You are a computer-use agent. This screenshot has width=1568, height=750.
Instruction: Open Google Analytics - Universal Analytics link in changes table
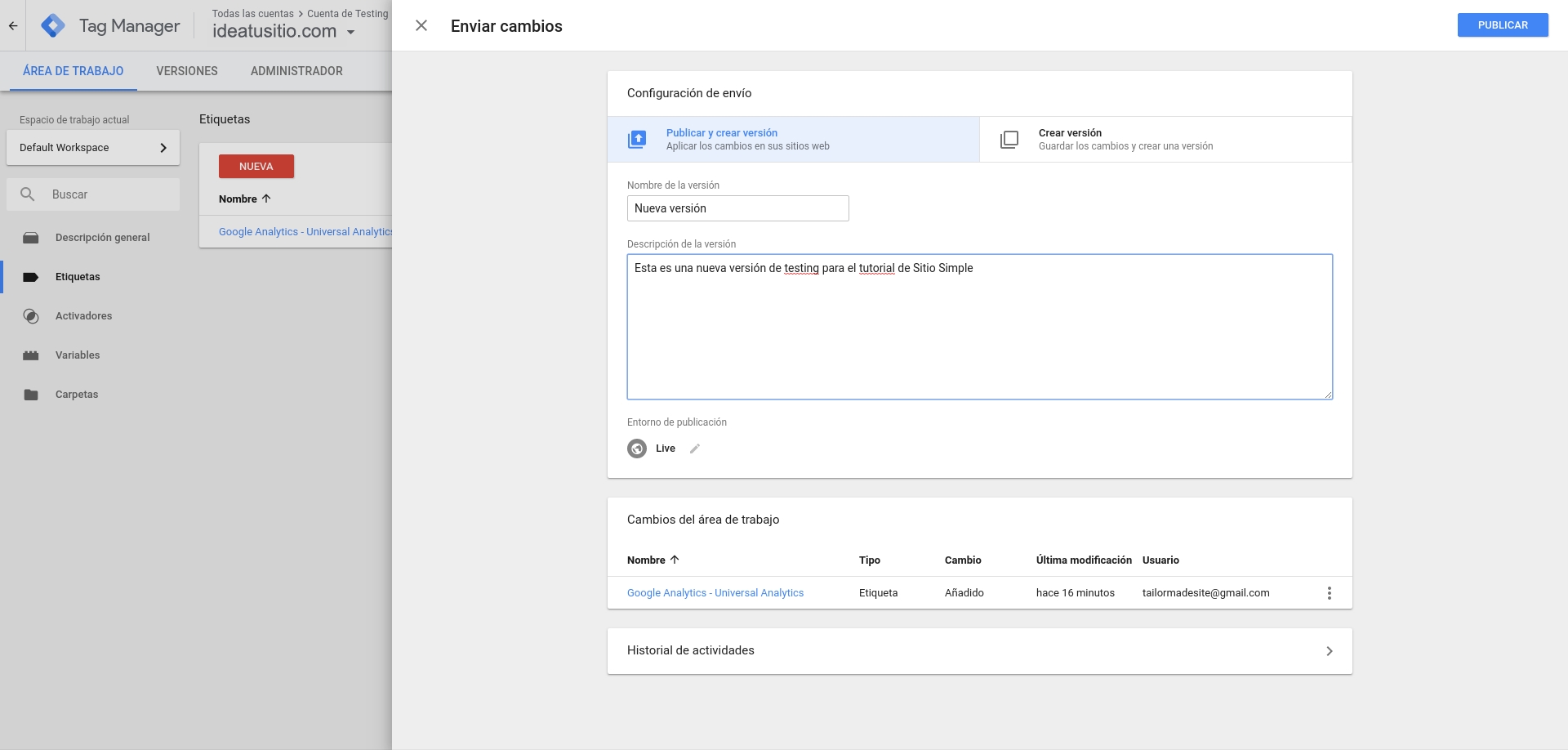715,593
